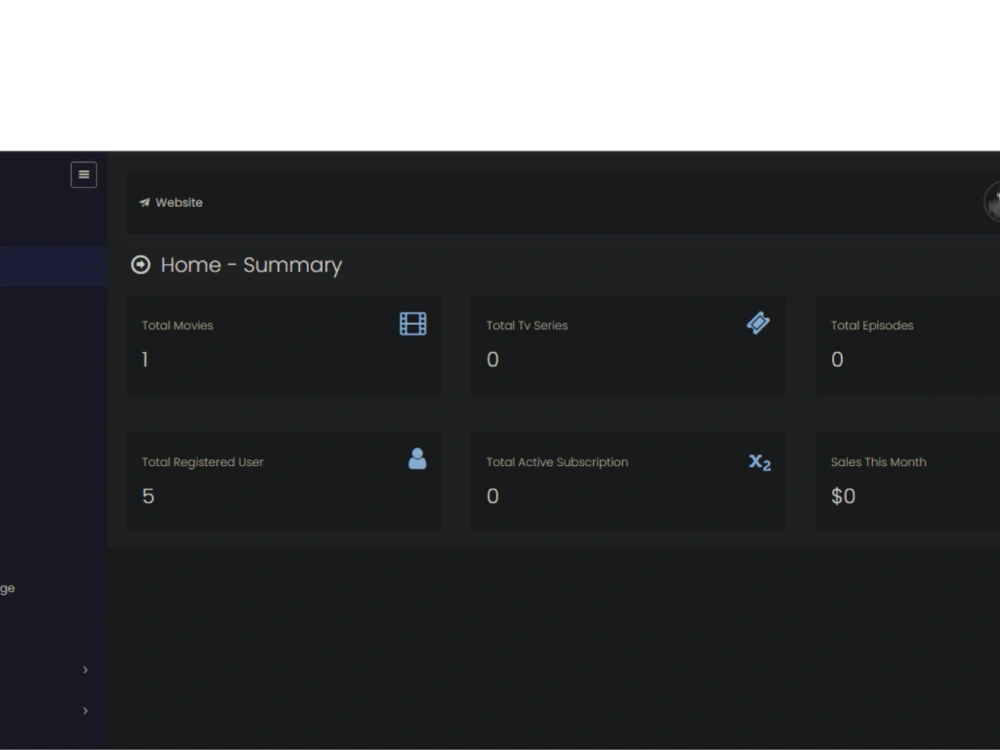Click the arrow circle icon before Home - Summary
Image resolution: width=1000 pixels, height=750 pixels.
click(141, 265)
